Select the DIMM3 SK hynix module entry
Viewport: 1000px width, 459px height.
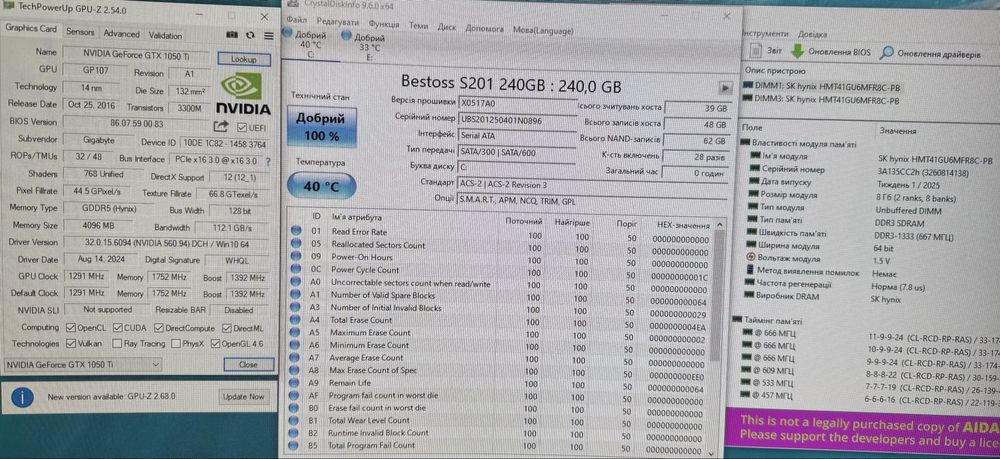click(822, 100)
